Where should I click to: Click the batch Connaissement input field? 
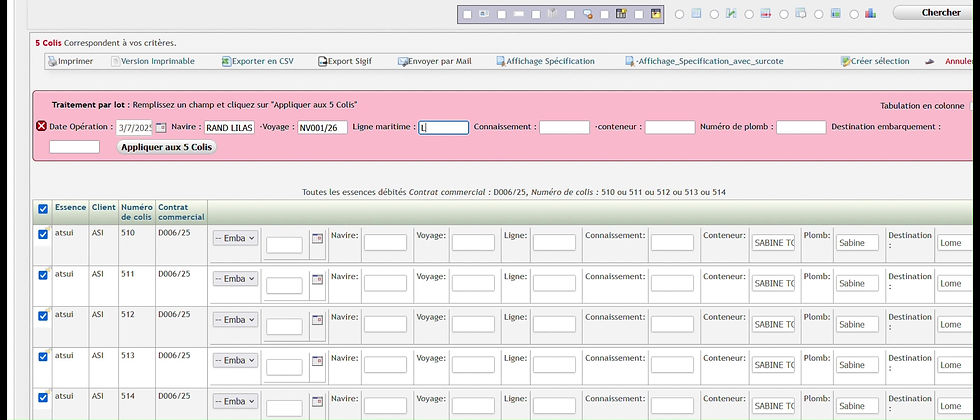tap(564, 128)
